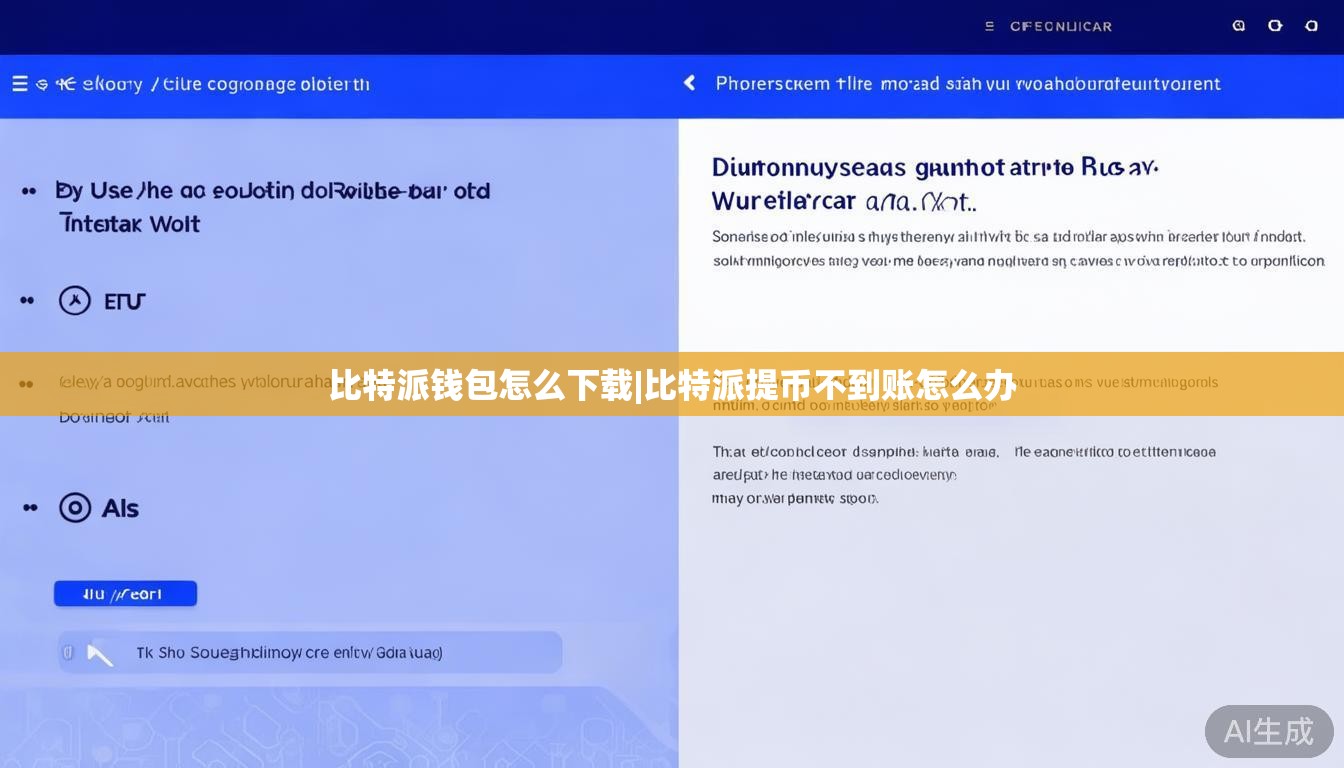
Task: Toggle the small clip icon inside the search field
Action: tap(68, 652)
